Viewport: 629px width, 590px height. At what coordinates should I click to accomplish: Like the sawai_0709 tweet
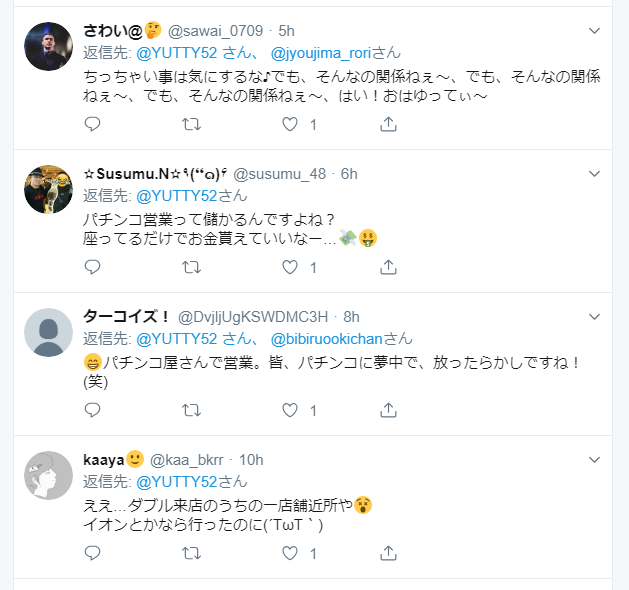(x=291, y=124)
